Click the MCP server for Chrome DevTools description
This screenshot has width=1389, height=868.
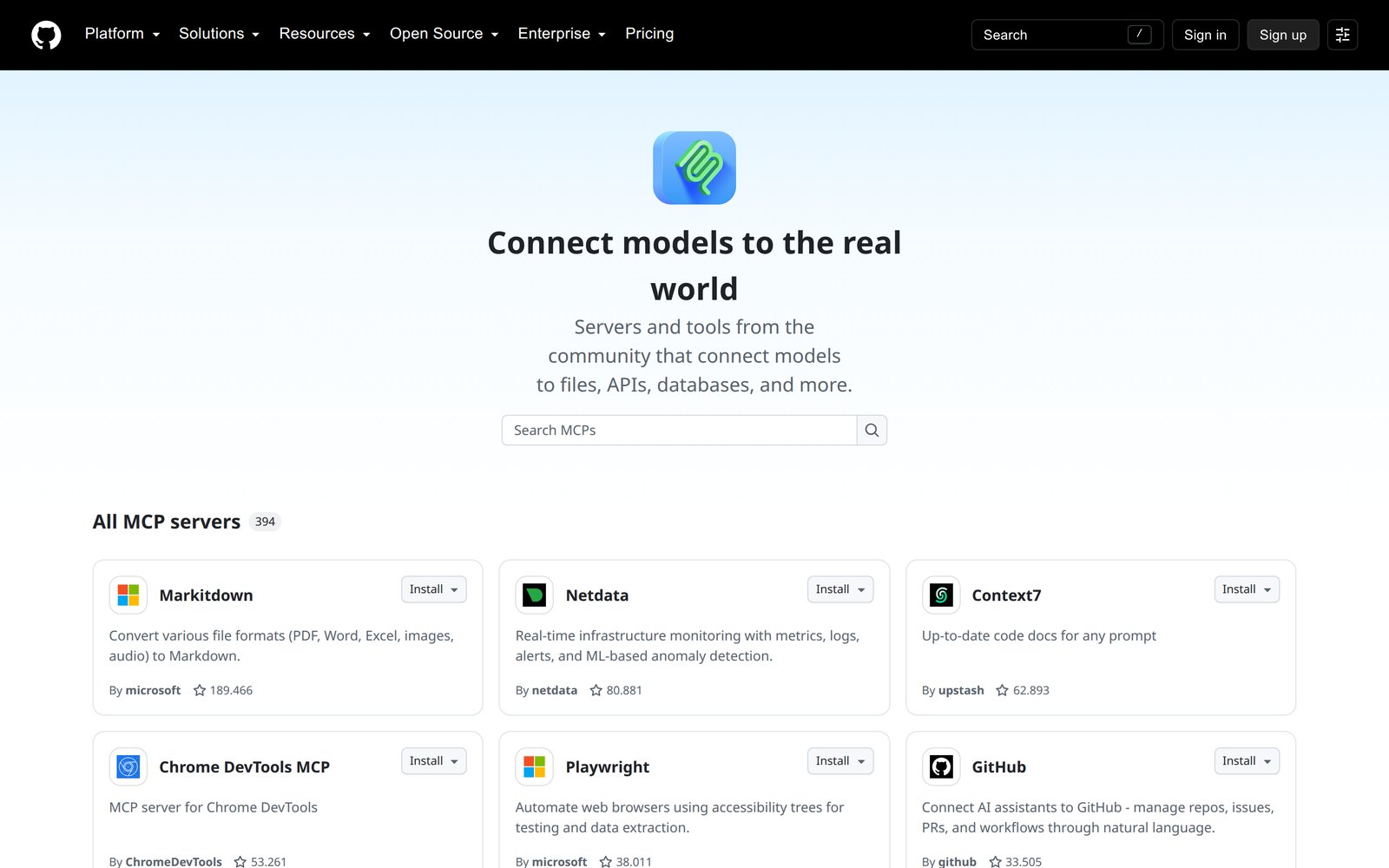pos(214,807)
